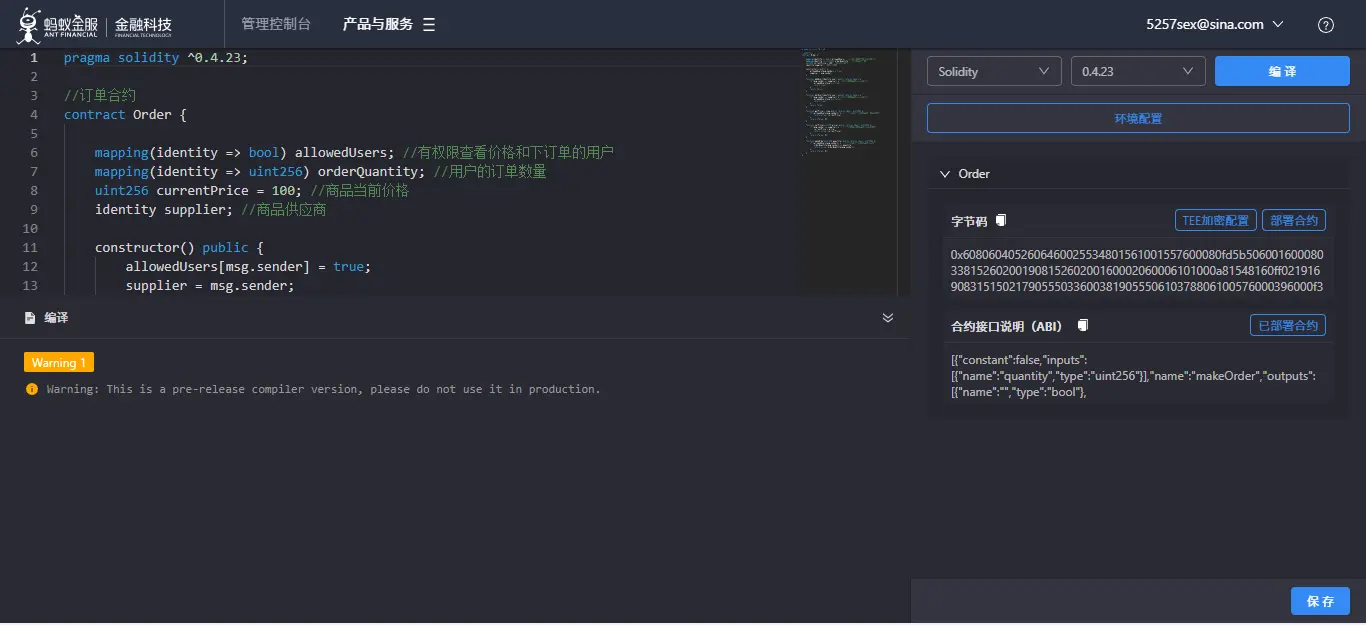
Task: Click the pragma solidity line of code
Action: pyautogui.click(x=155, y=58)
